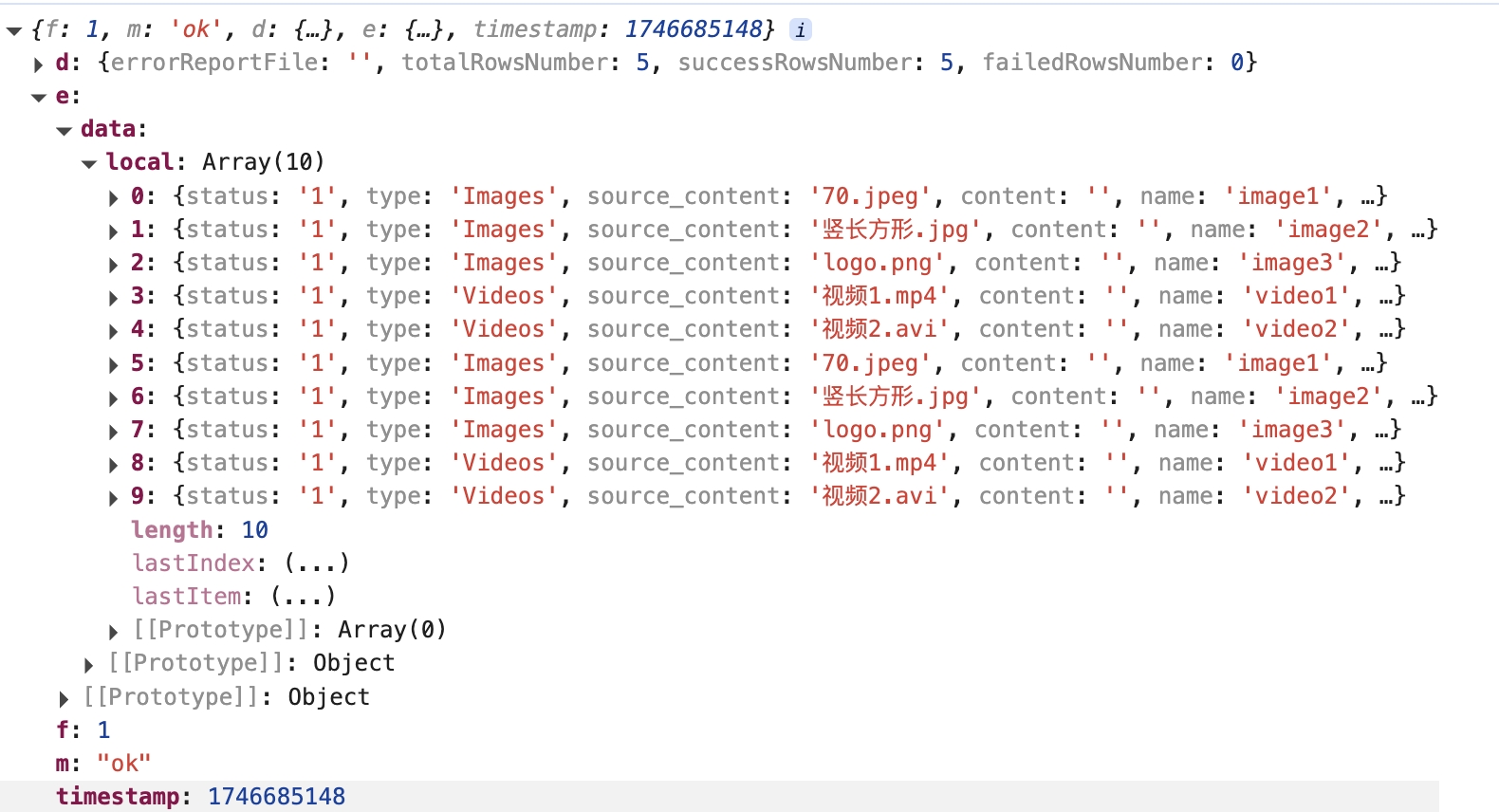Expand the d property with errorReportFile

tap(39, 65)
